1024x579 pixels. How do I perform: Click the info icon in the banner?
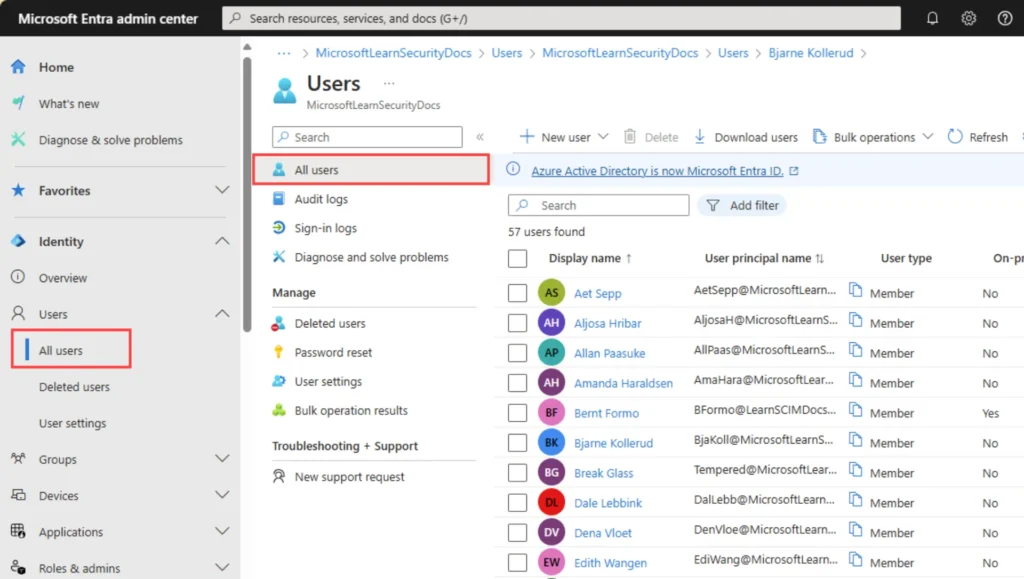click(513, 169)
